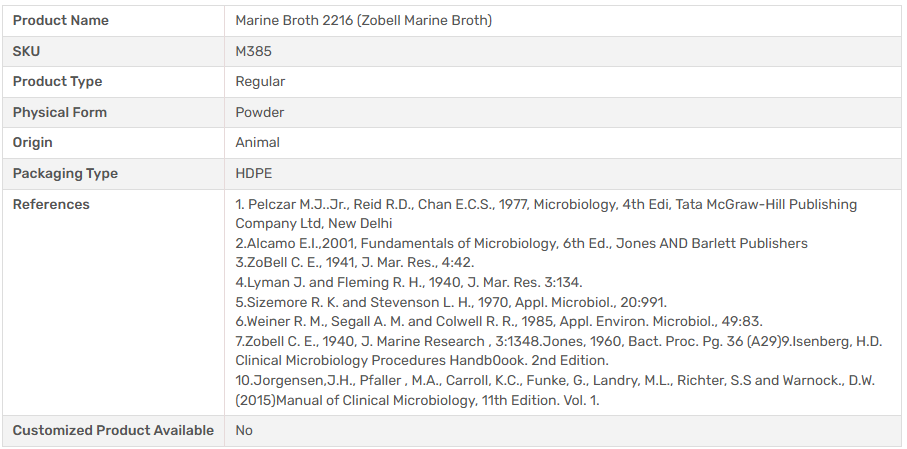Click the Pelczar 1977 Microbiology reference
907x449 pixels.
545,204
